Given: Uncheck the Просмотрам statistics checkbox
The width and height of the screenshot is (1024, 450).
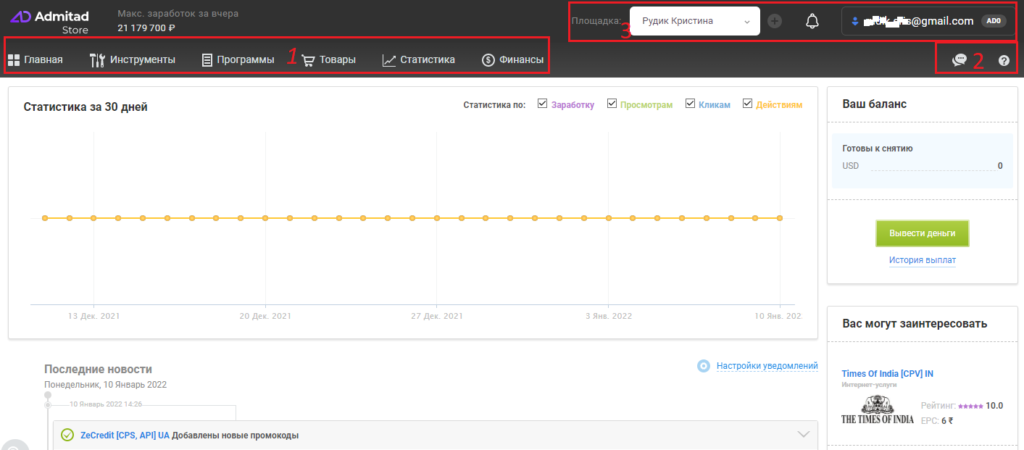Looking at the screenshot, I should tap(611, 104).
